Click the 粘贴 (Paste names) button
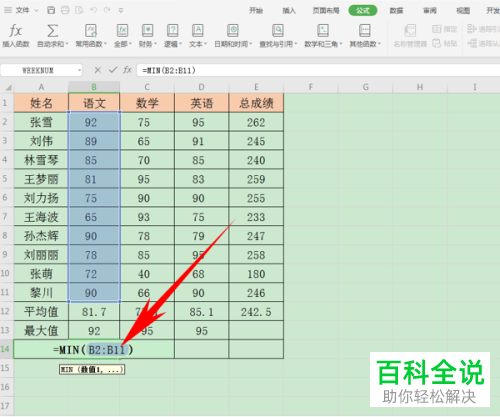500x417 pixels. [445, 43]
